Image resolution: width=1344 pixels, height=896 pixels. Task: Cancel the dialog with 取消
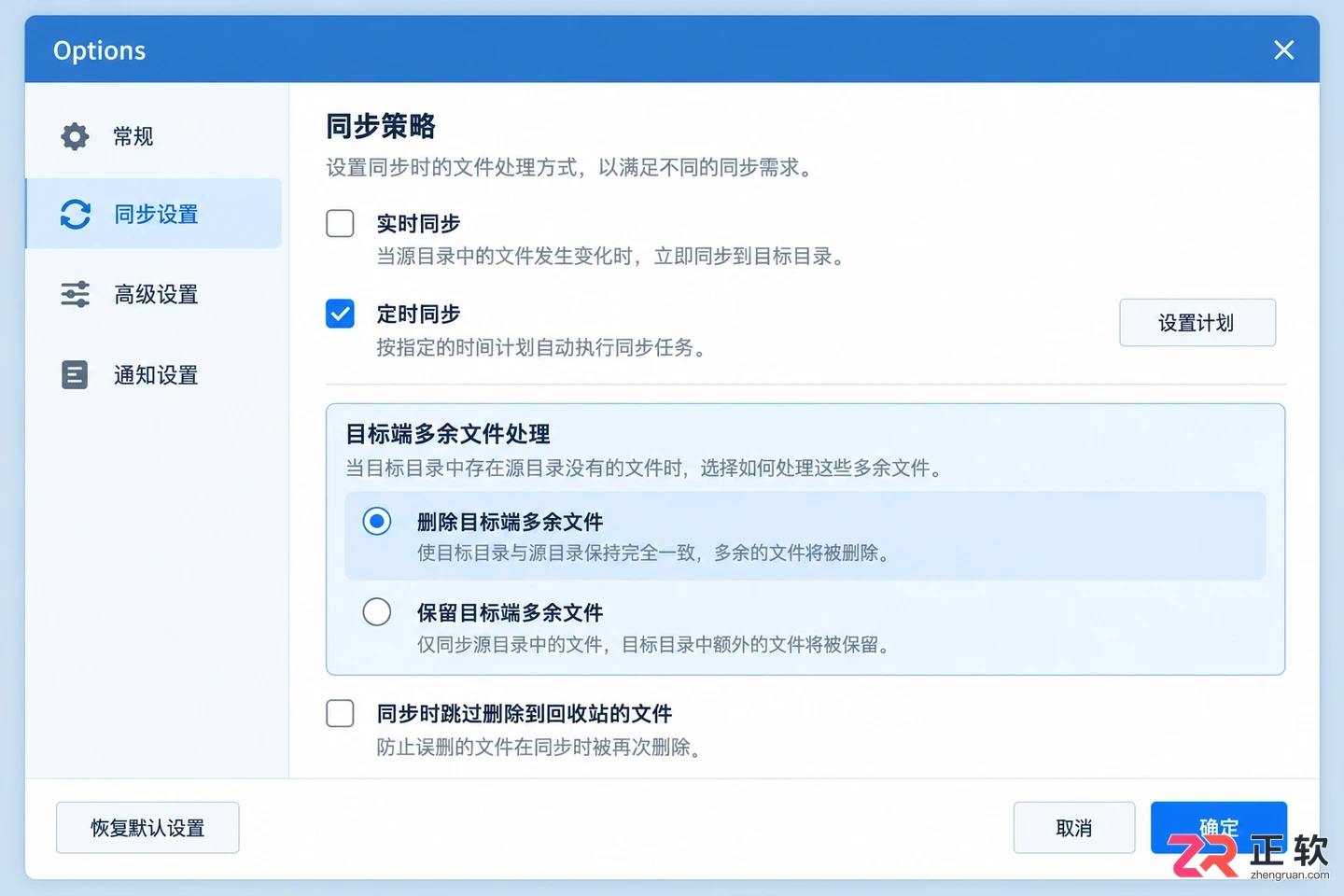(1074, 828)
